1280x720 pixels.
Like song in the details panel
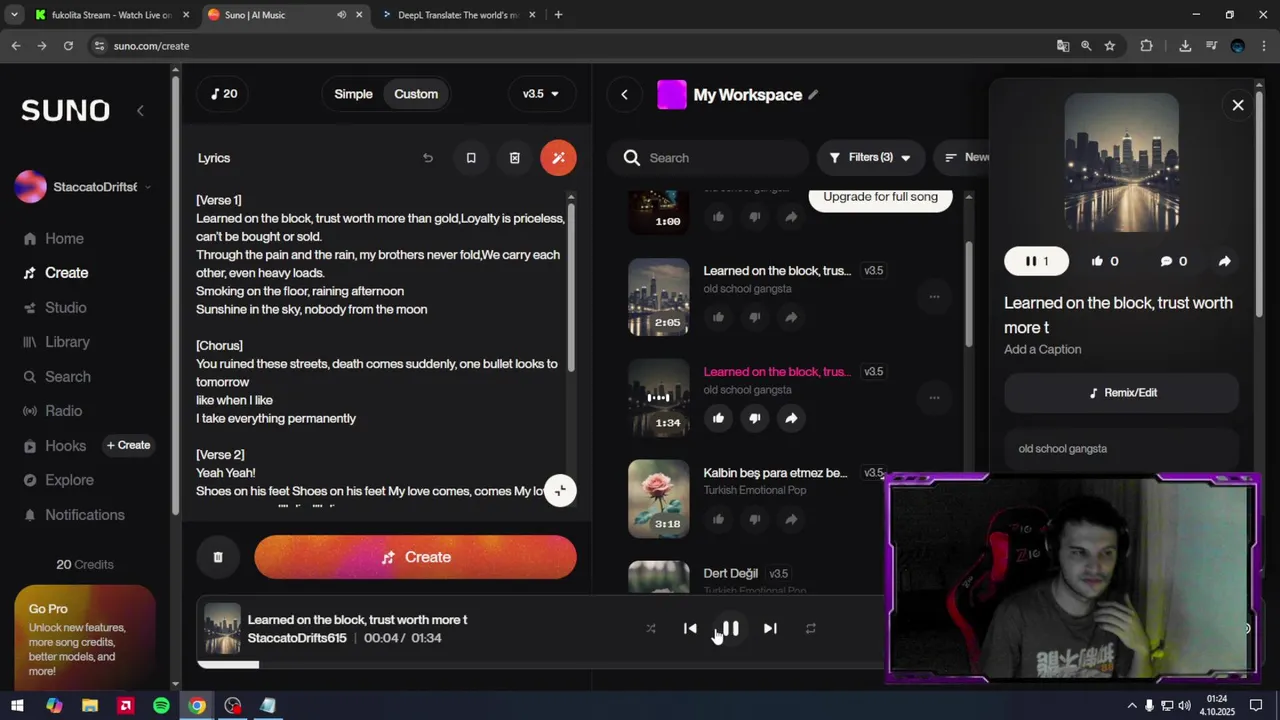pos(1105,261)
